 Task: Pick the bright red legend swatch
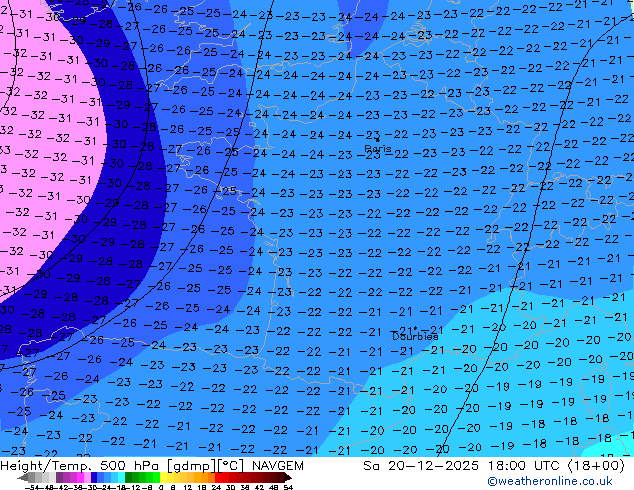click(x=218, y=477)
